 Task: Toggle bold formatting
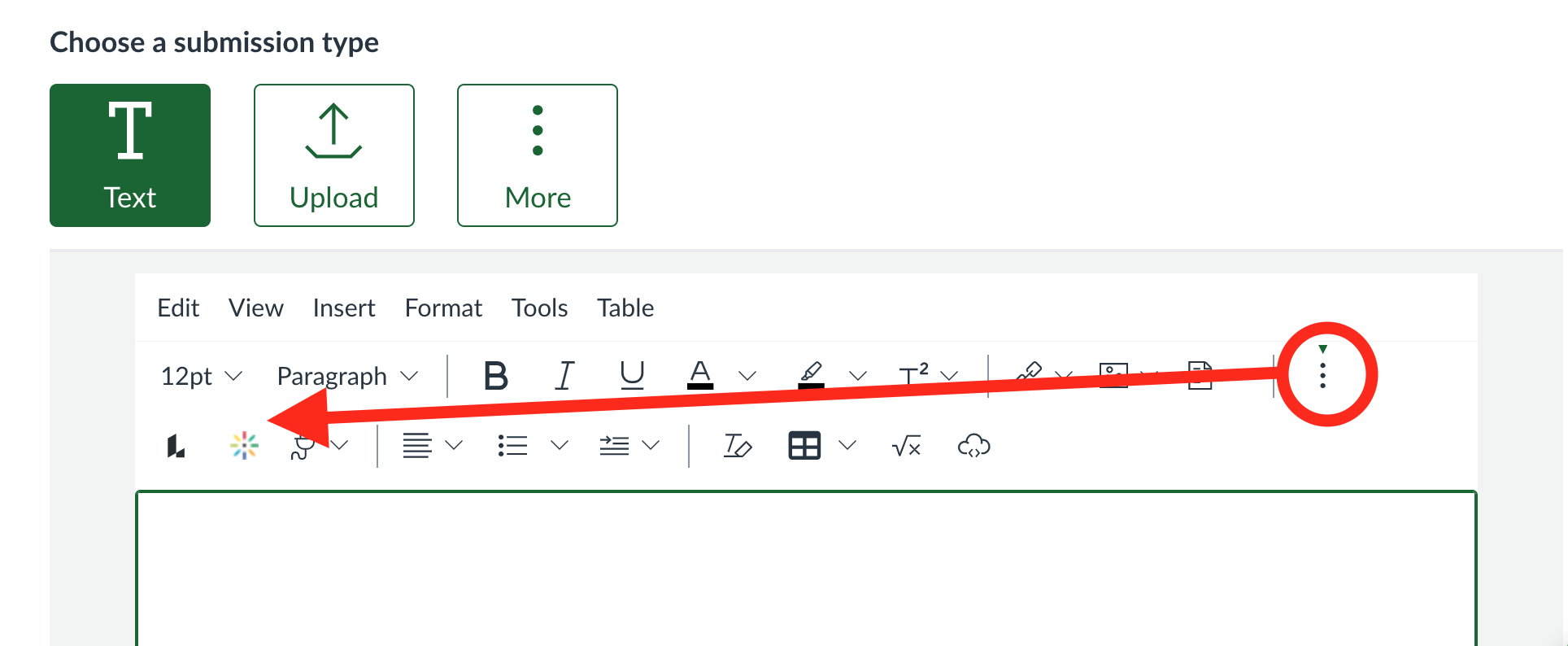click(495, 376)
